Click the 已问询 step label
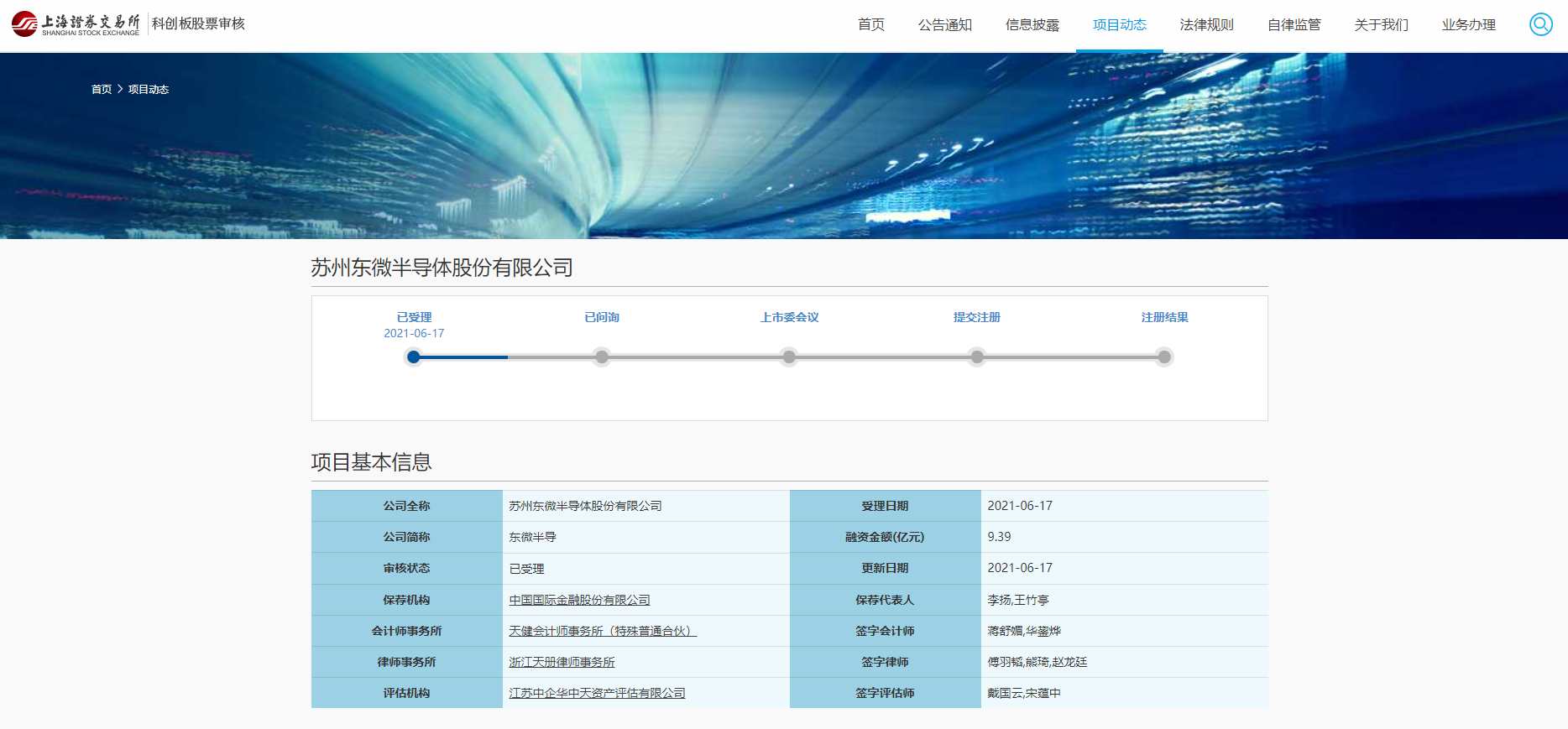This screenshot has height=729, width=1568. point(602,317)
